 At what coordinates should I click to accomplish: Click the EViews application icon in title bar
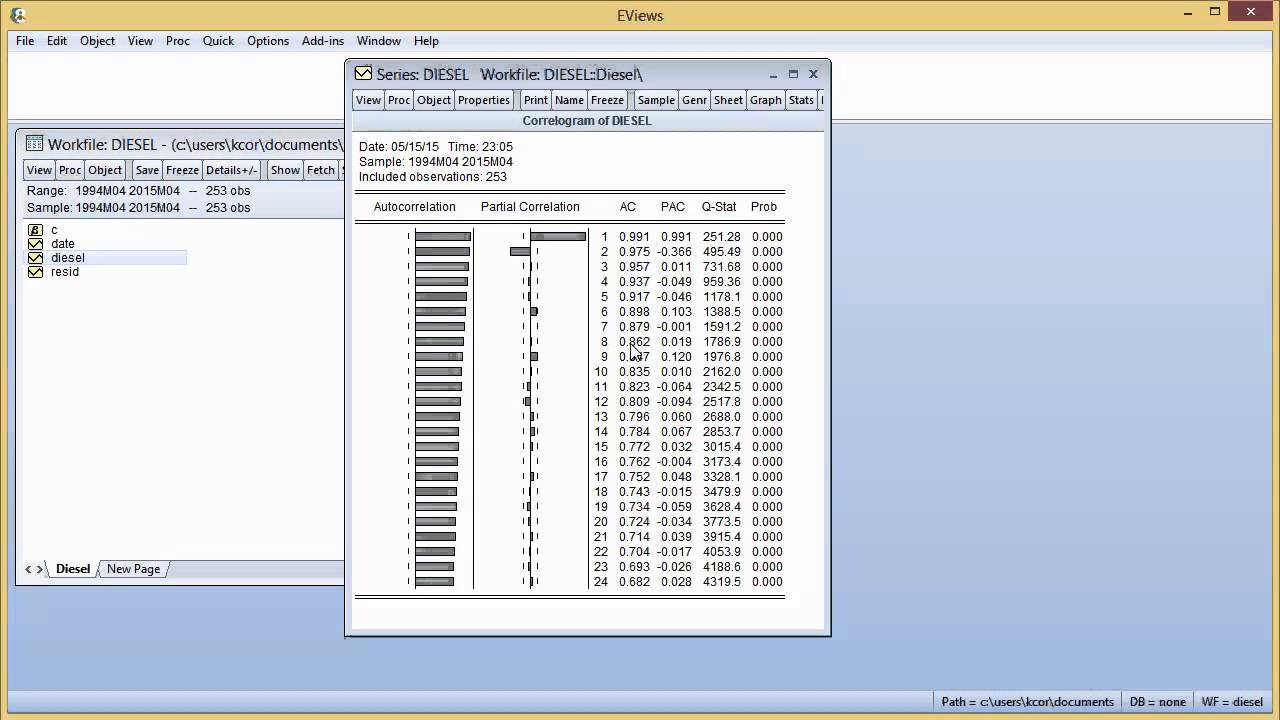[x=17, y=15]
